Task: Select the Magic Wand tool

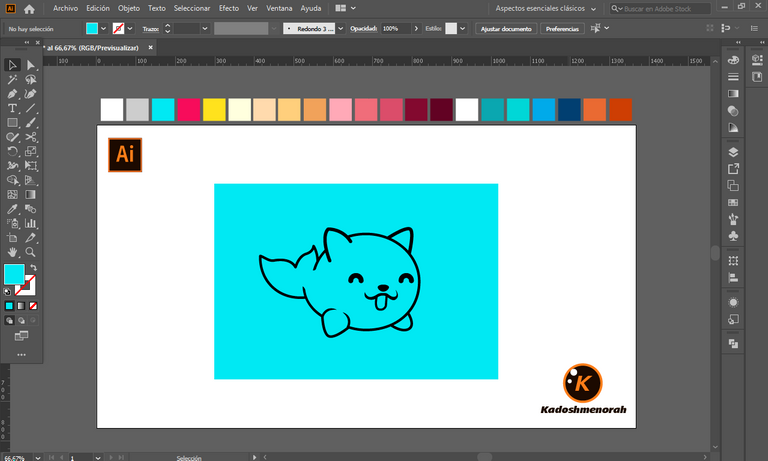Action: 12,79
